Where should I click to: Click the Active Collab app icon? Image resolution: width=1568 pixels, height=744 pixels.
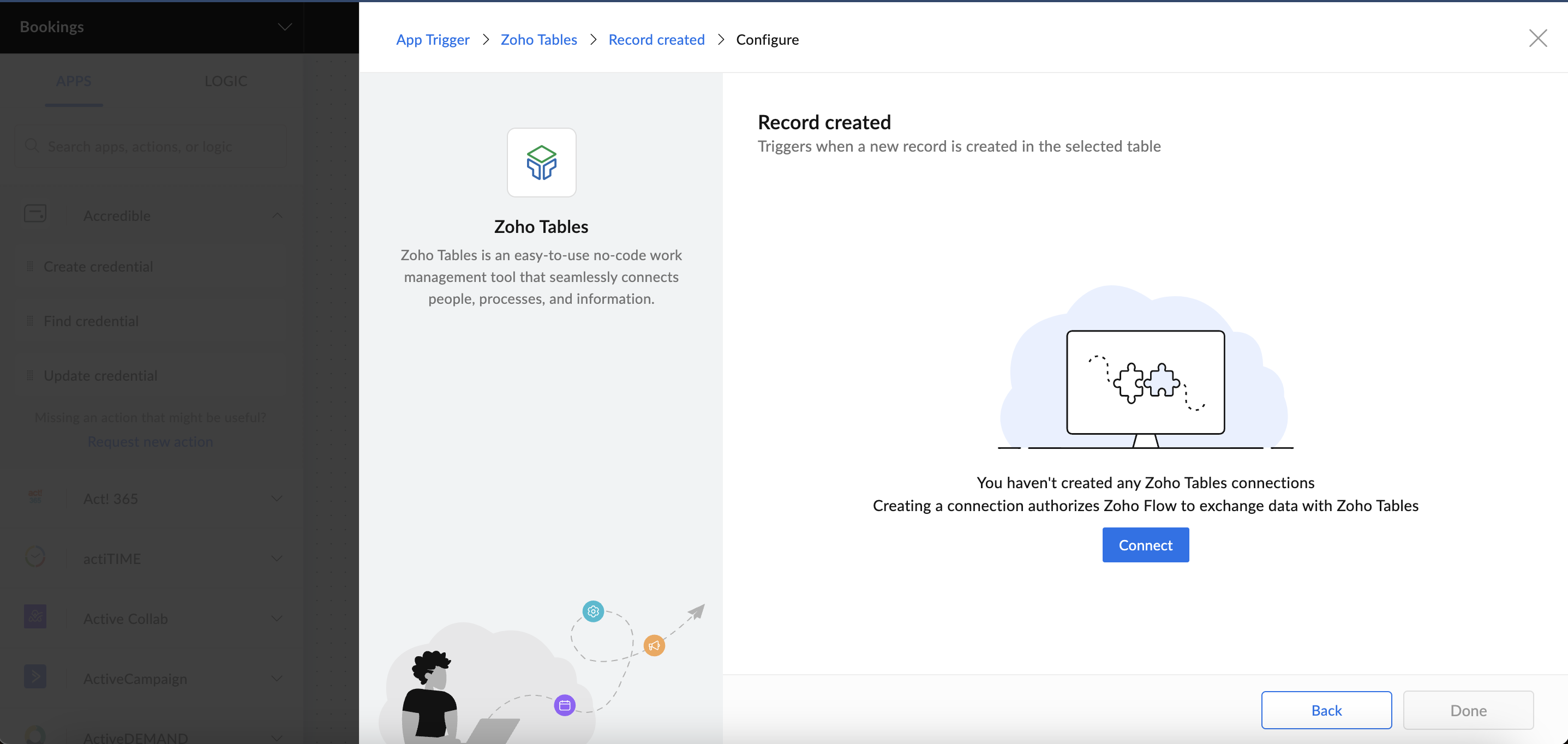click(35, 617)
